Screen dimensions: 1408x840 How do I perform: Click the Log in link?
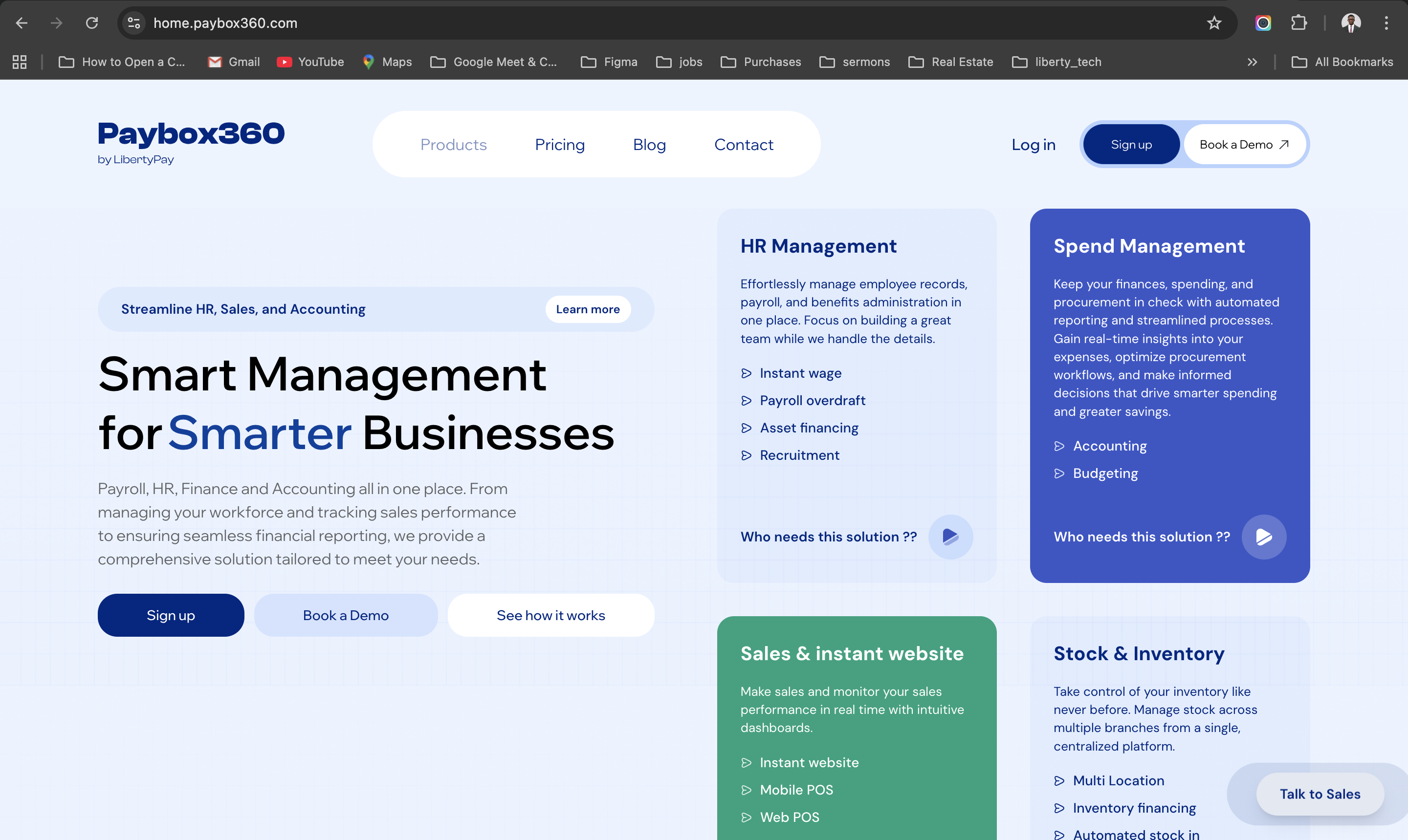(x=1033, y=144)
